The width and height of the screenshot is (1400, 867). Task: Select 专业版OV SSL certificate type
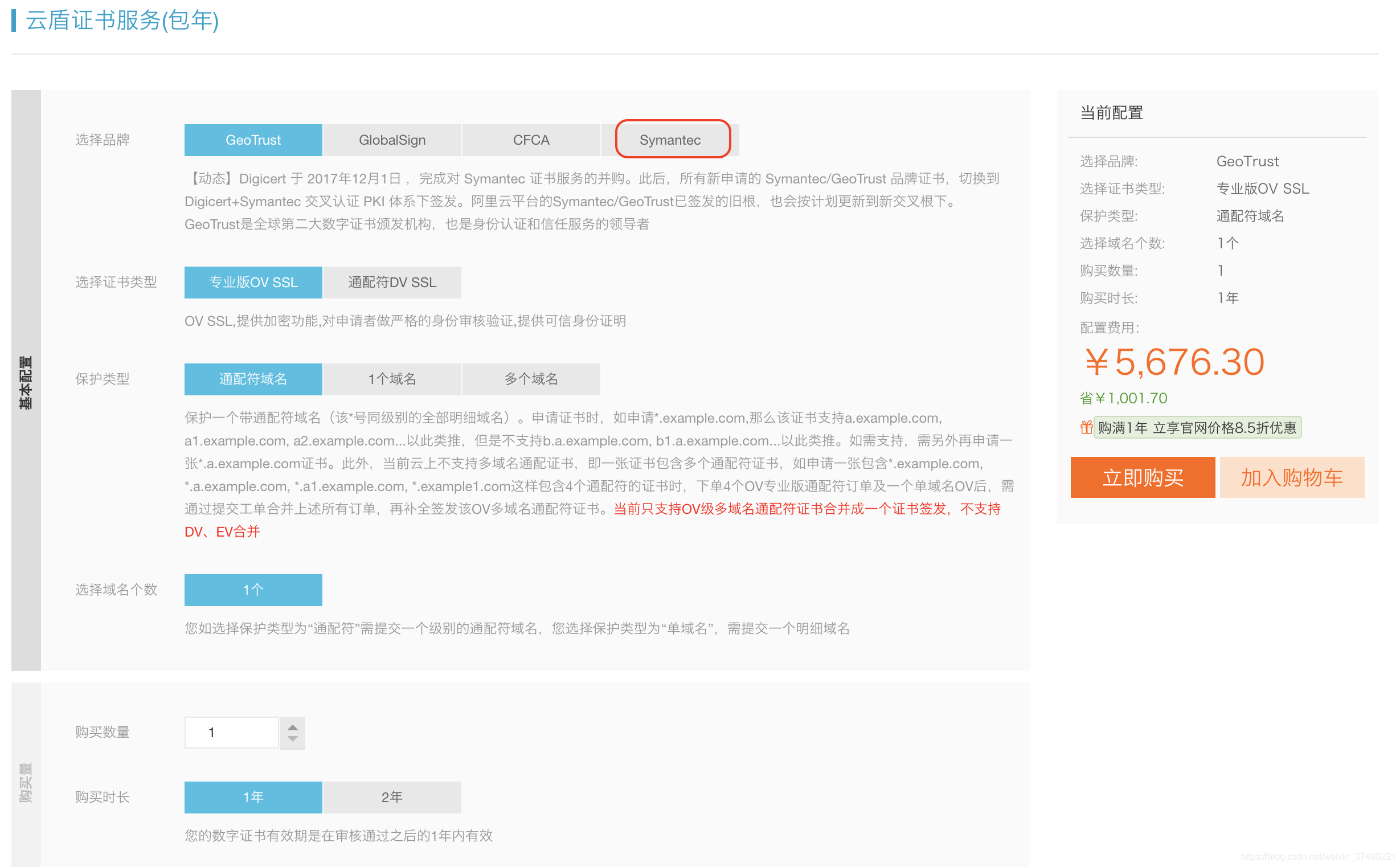[253, 282]
